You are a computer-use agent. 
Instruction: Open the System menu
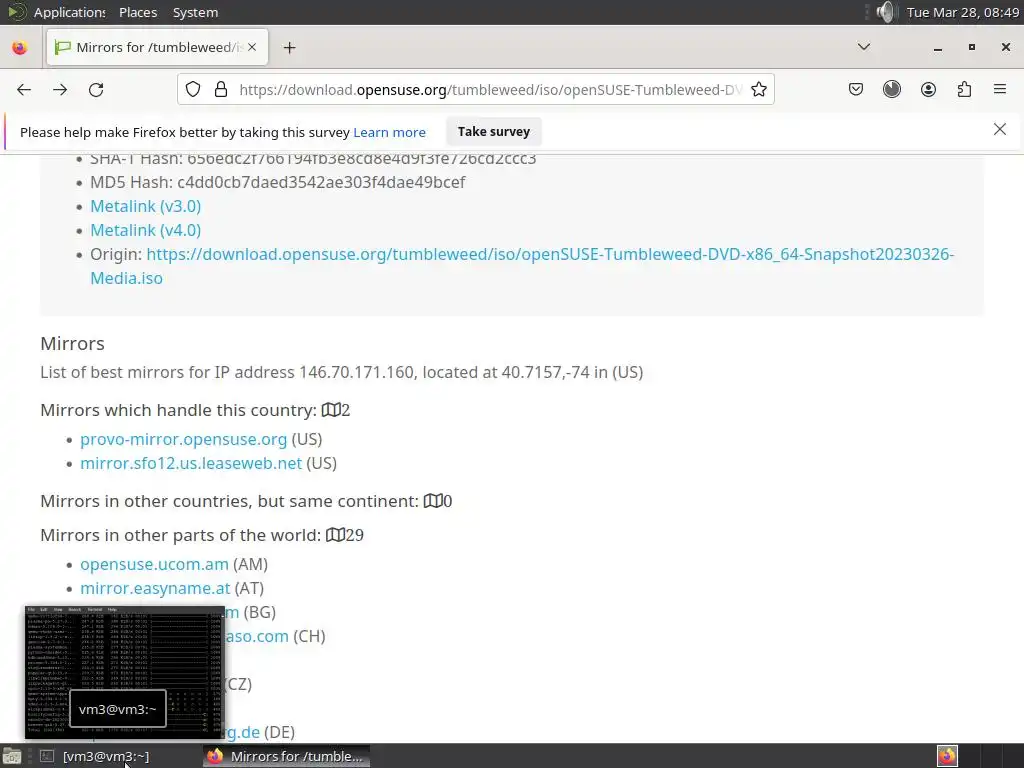tap(195, 12)
